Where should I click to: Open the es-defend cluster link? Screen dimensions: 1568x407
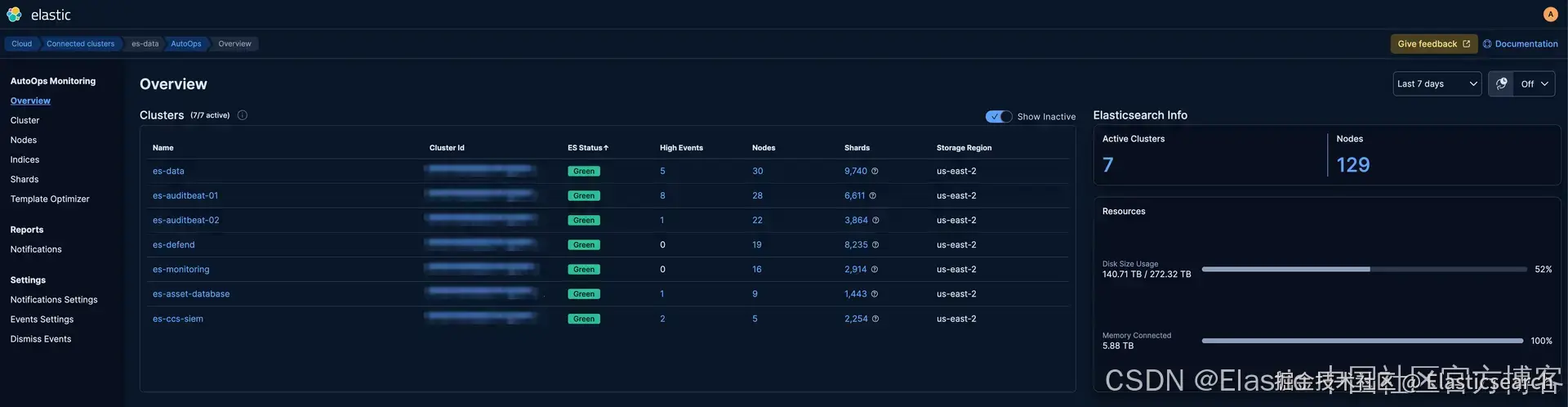click(x=173, y=244)
